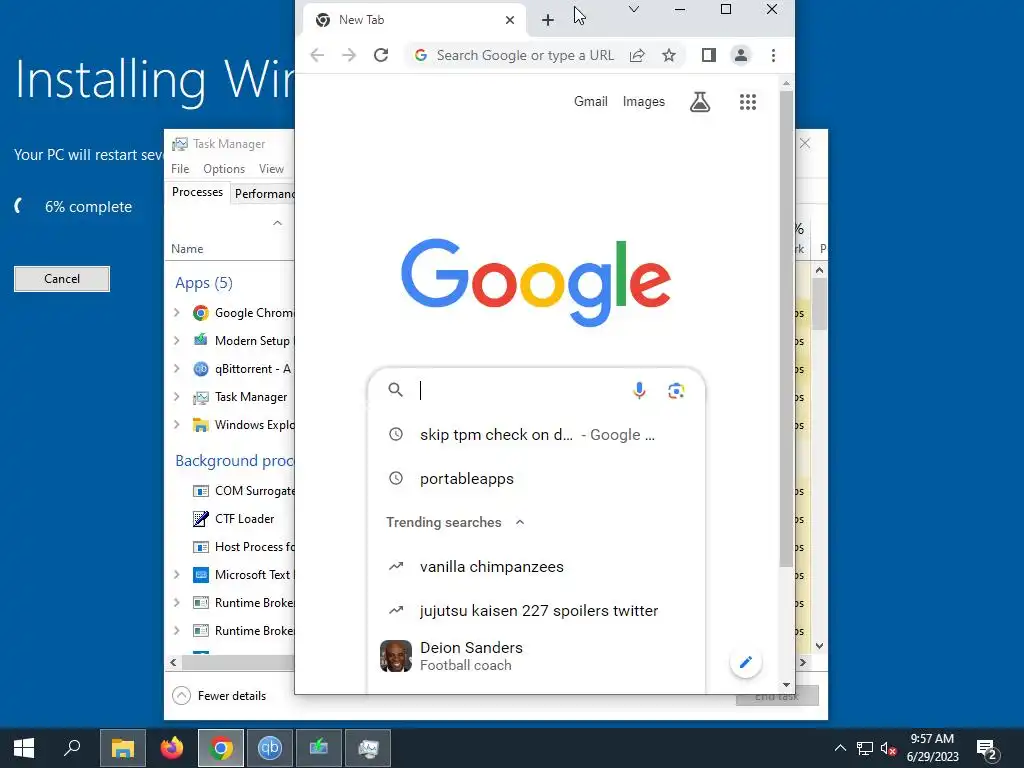
Task: Open Task Manager's File menu
Action: point(180,169)
